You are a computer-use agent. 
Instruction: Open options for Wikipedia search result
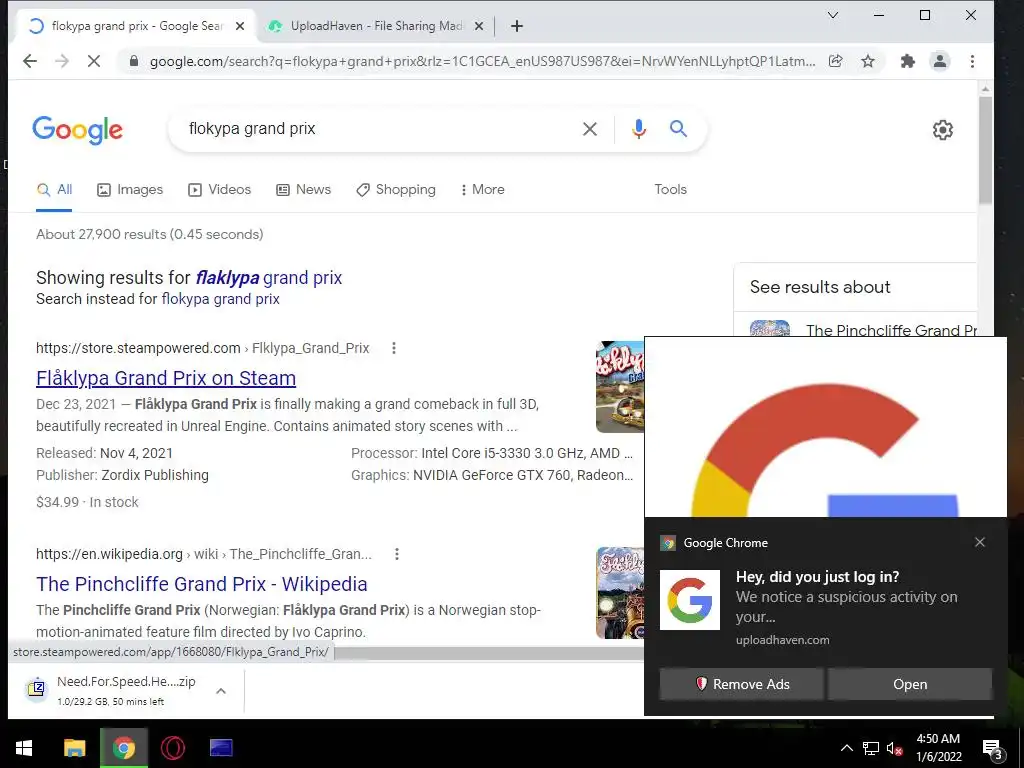pyautogui.click(x=396, y=554)
